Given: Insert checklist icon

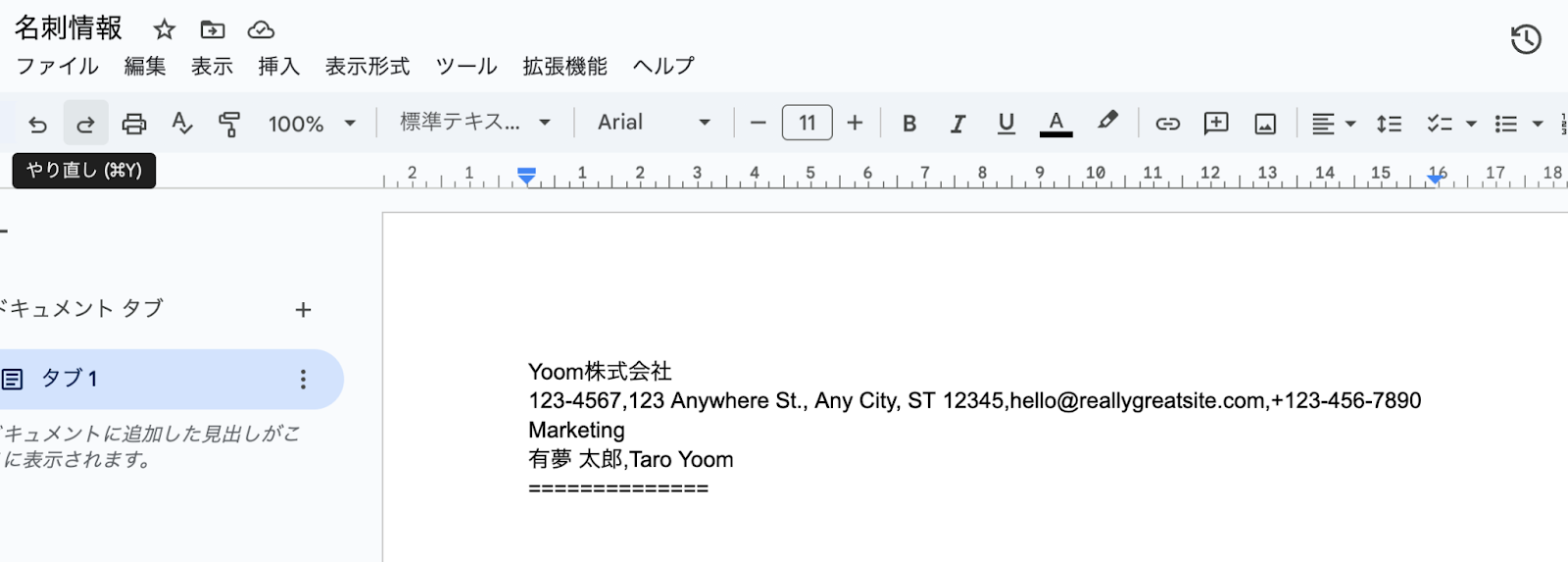Looking at the screenshot, I should 1440,124.
